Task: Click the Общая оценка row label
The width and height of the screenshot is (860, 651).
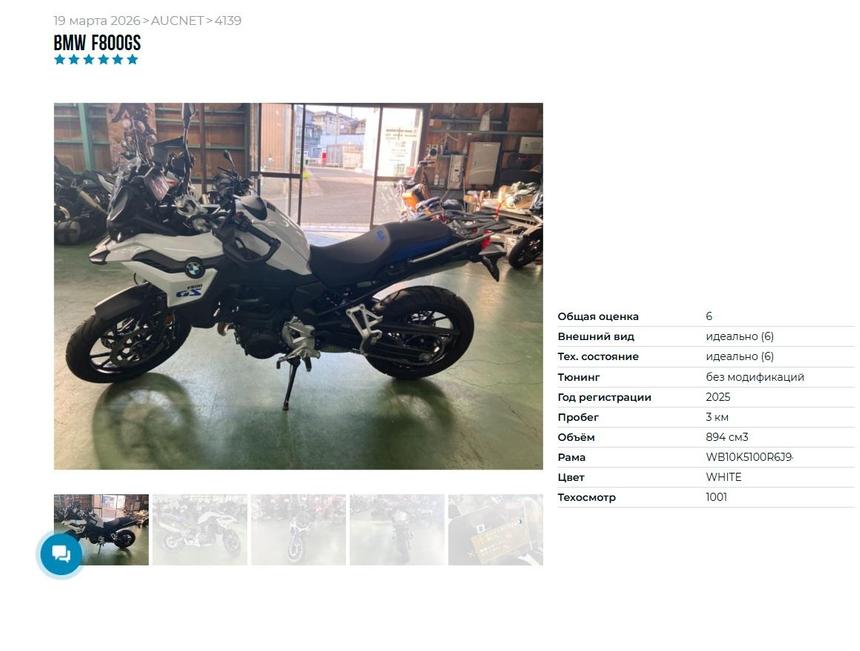Action: [x=598, y=316]
